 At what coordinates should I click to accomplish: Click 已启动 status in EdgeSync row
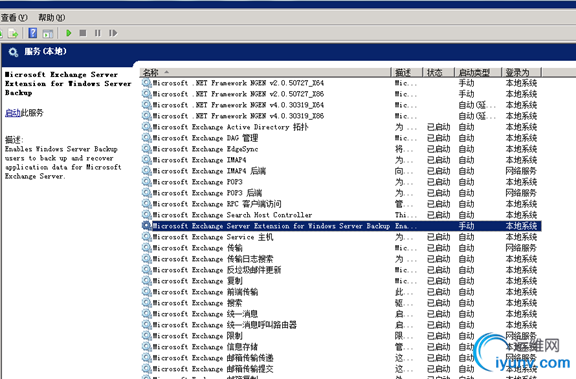click(x=438, y=149)
